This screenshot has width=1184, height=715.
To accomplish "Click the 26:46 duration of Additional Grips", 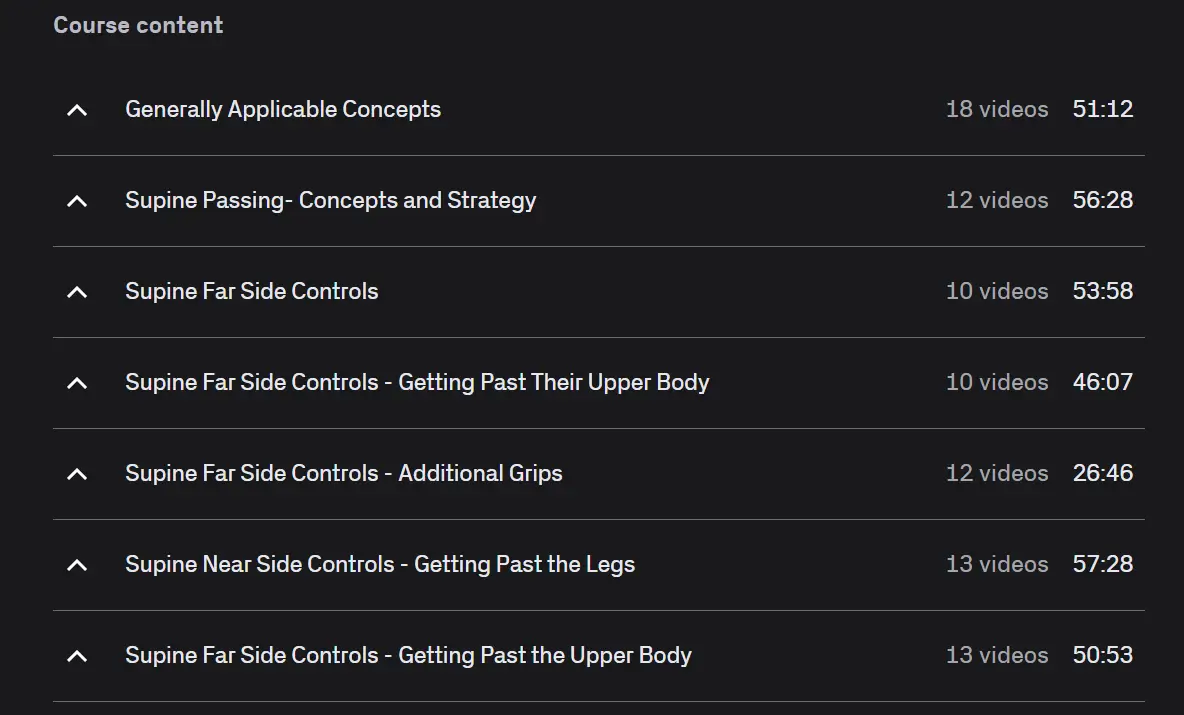I will pos(1102,473).
